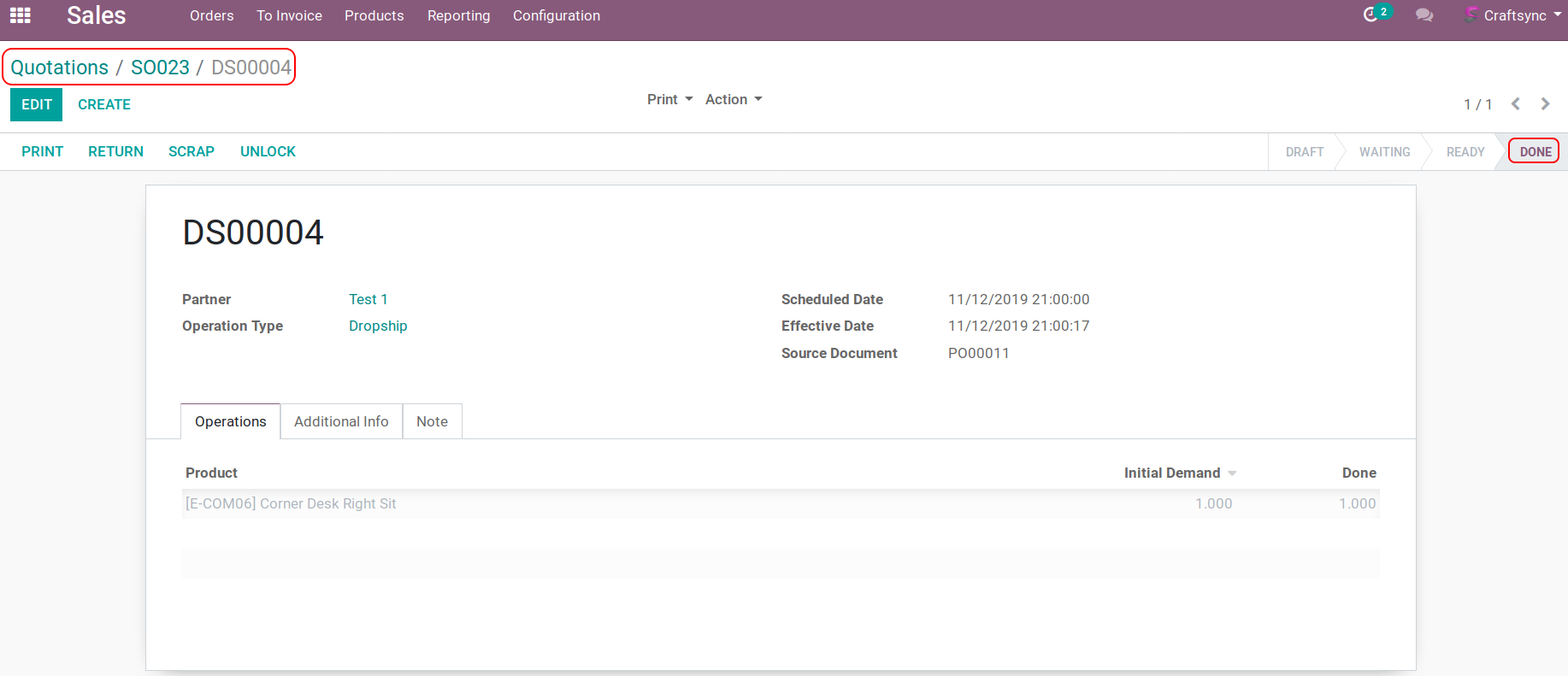The image size is (1568, 676).
Task: Open the Orders menu
Action: [x=211, y=15]
